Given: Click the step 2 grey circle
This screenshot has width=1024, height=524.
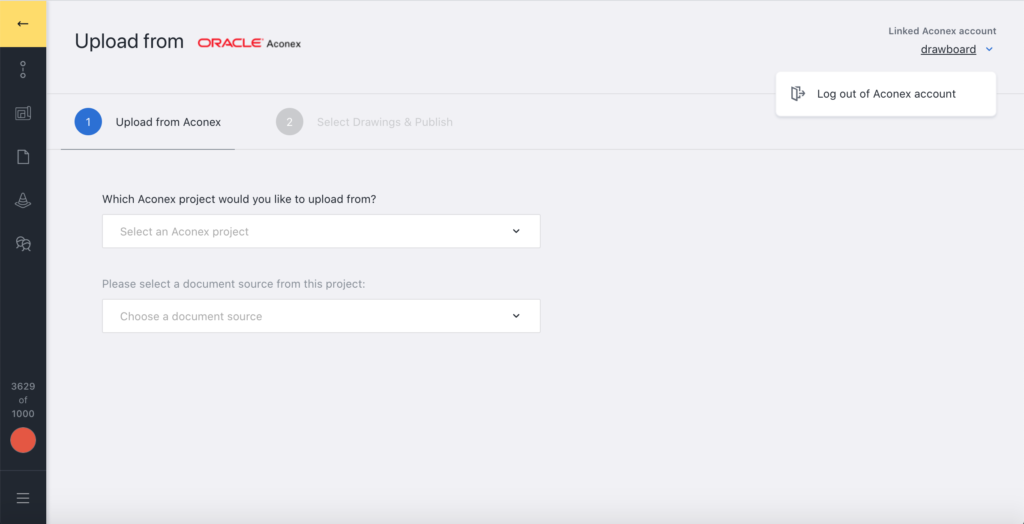Looking at the screenshot, I should point(289,122).
